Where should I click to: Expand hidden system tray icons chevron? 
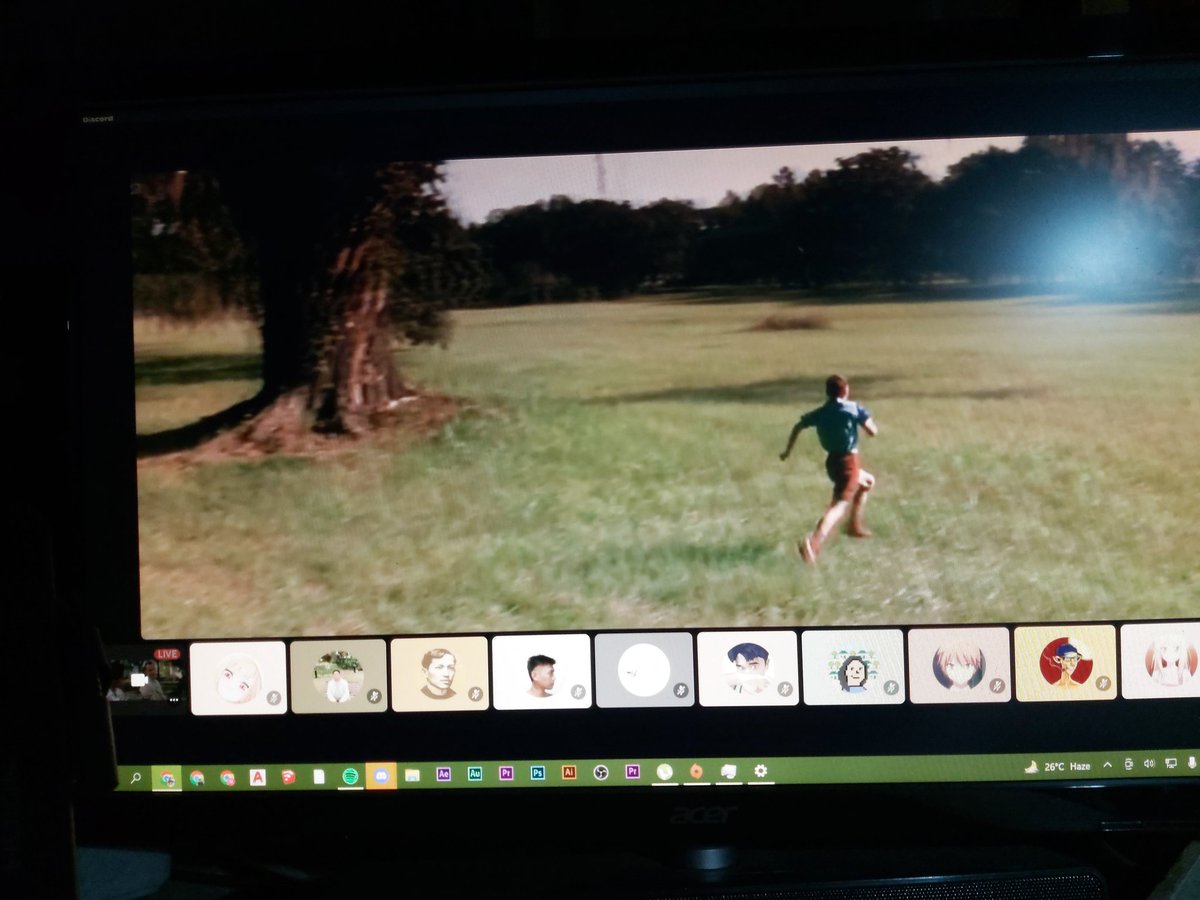point(1108,766)
